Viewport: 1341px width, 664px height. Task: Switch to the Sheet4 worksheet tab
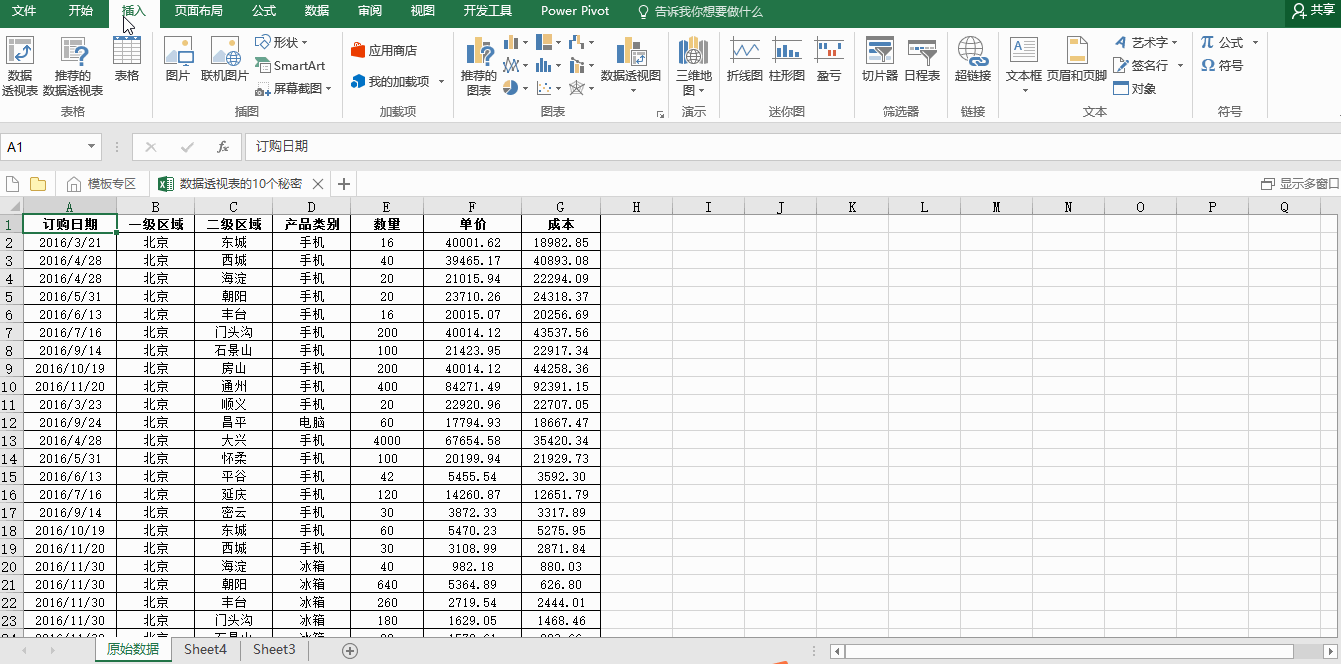205,649
